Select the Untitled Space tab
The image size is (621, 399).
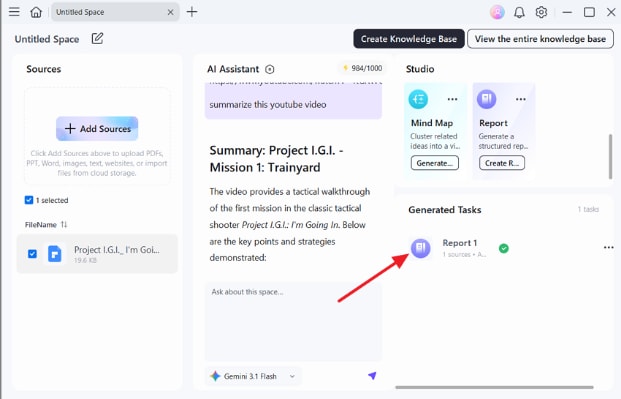click(x=115, y=12)
